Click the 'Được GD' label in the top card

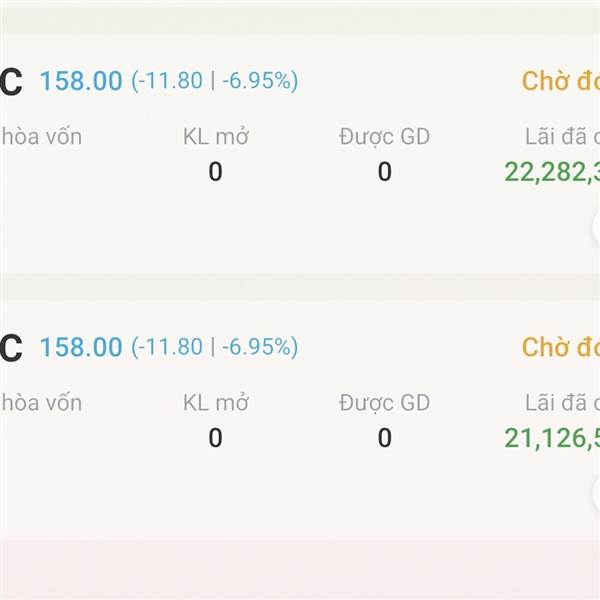point(384,137)
